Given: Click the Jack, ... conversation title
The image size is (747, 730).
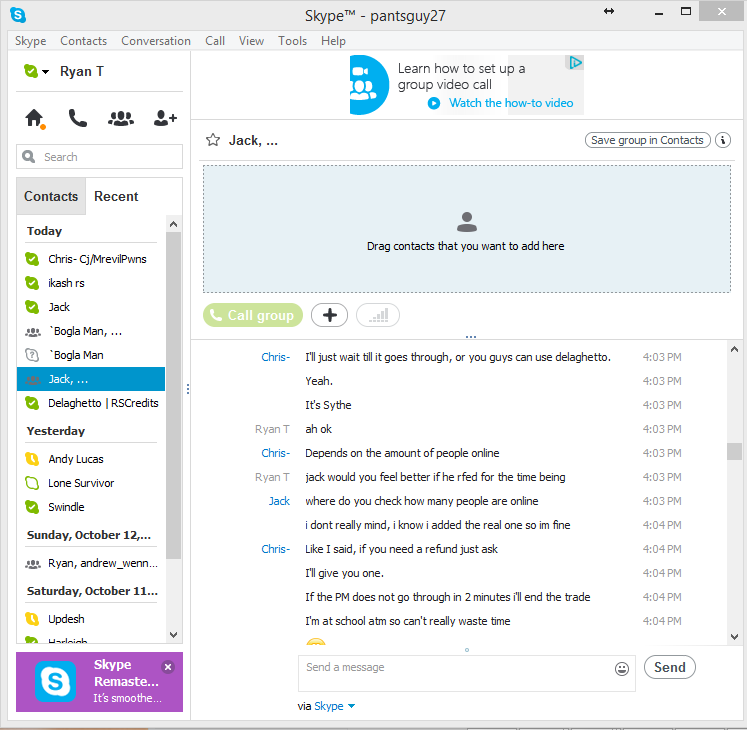Looking at the screenshot, I should [x=253, y=141].
